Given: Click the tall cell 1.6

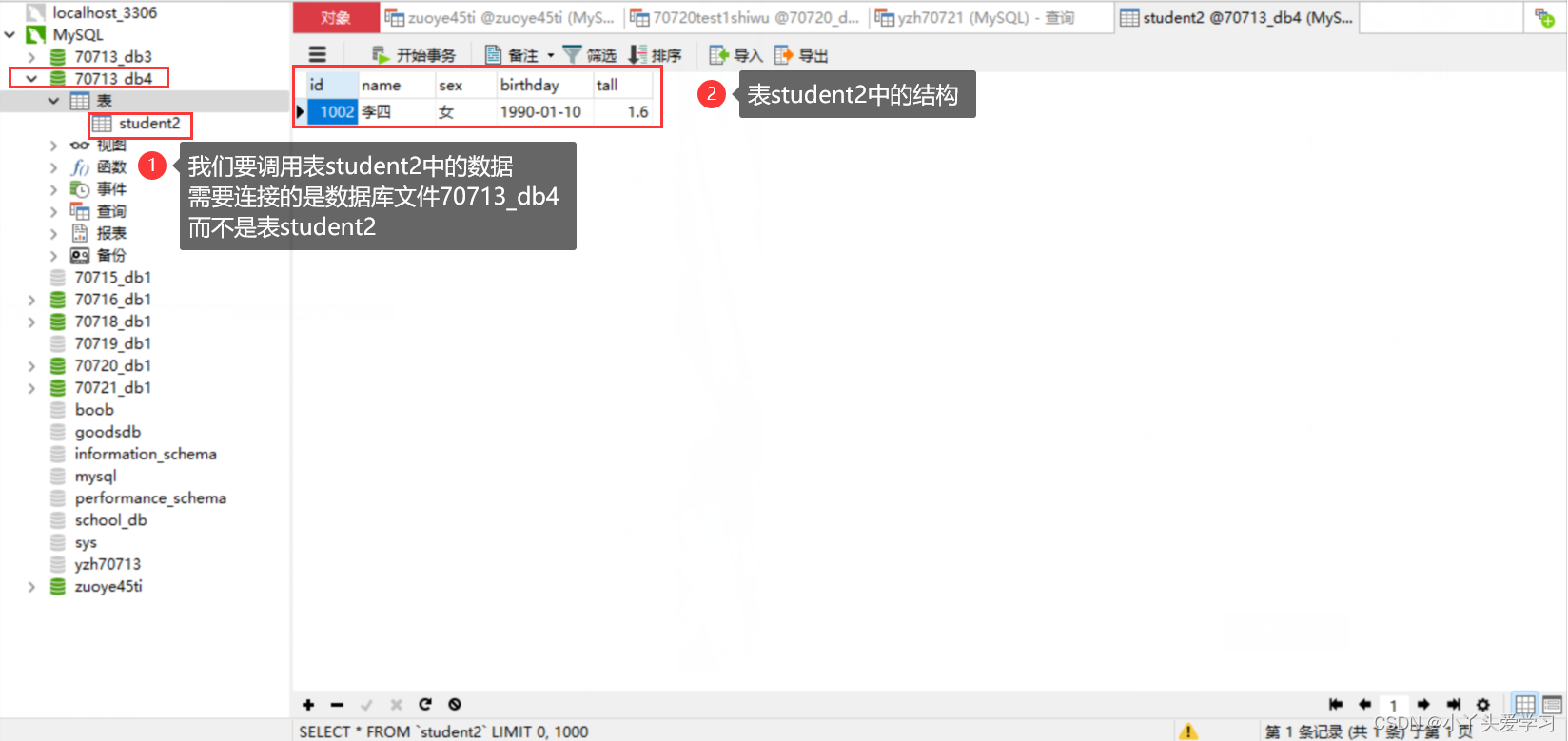Looking at the screenshot, I should point(623,111).
